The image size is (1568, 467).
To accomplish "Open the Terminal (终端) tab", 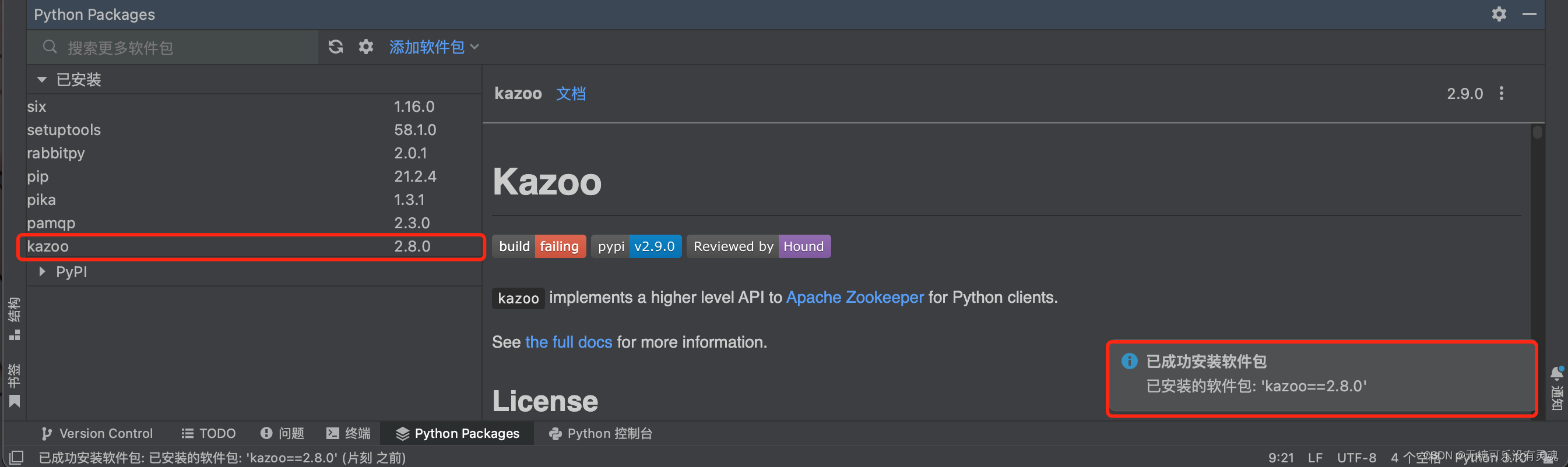I will click(x=349, y=434).
